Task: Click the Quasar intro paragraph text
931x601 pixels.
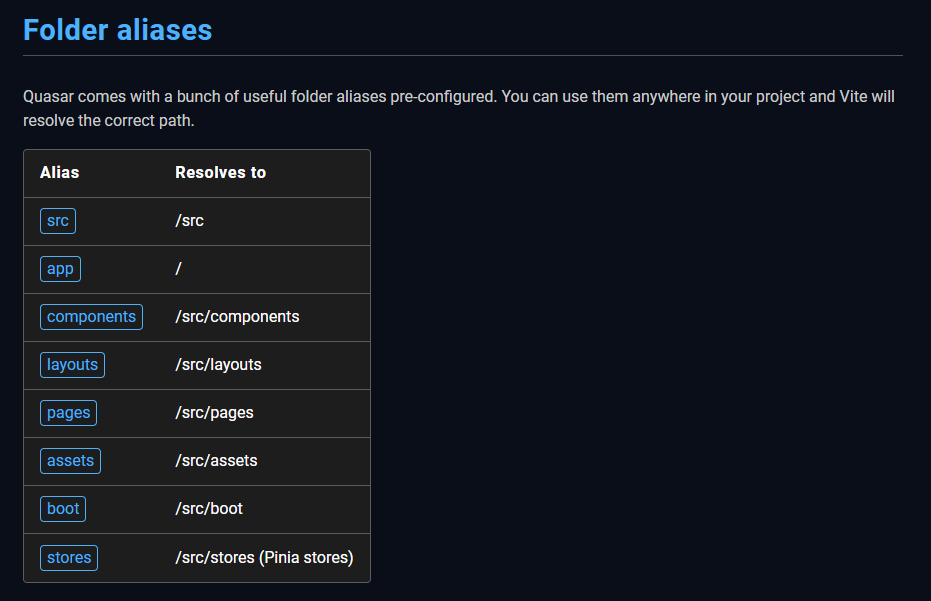Action: click(458, 109)
